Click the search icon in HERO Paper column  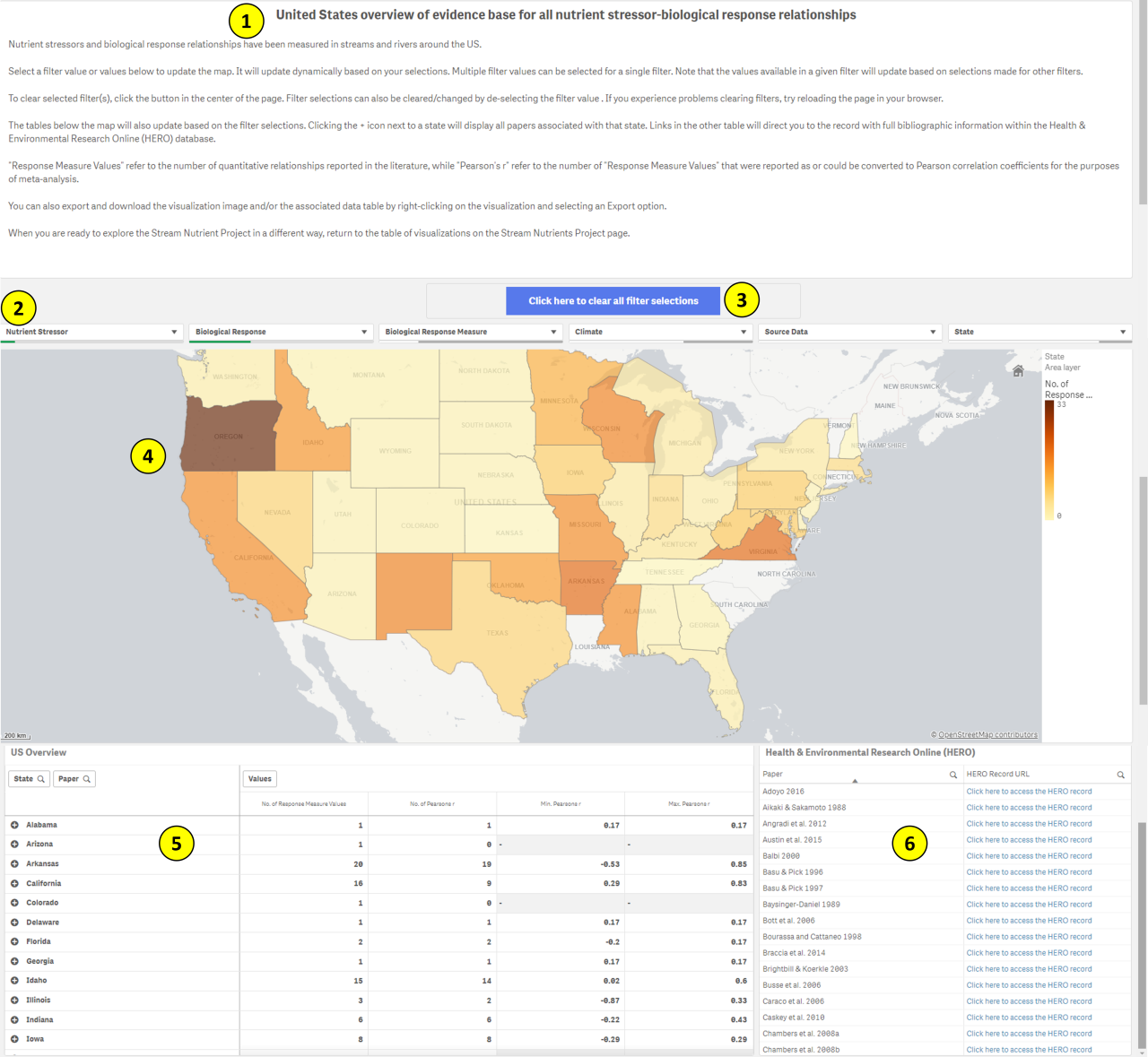point(952,774)
